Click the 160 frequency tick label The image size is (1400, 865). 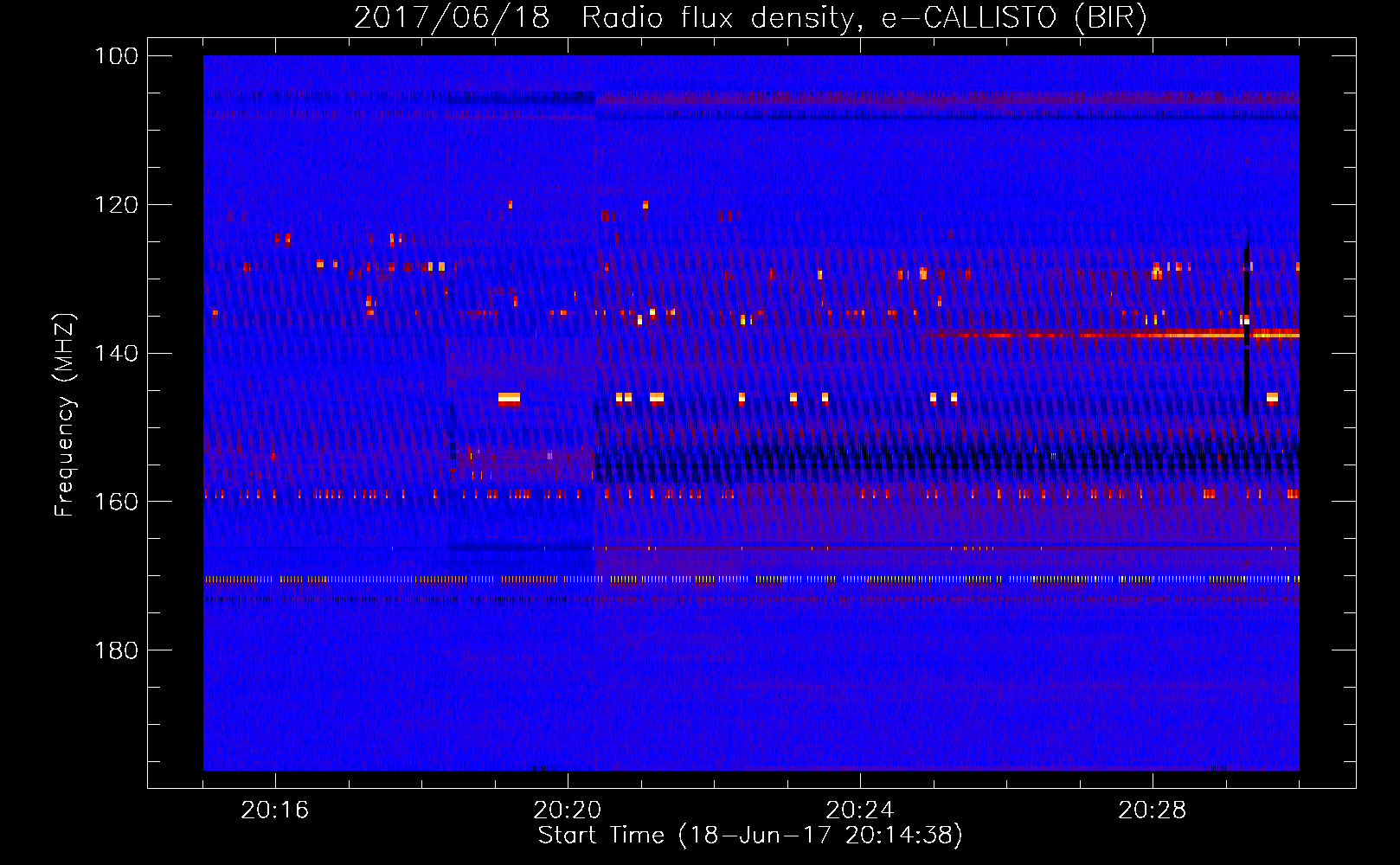click(117, 502)
